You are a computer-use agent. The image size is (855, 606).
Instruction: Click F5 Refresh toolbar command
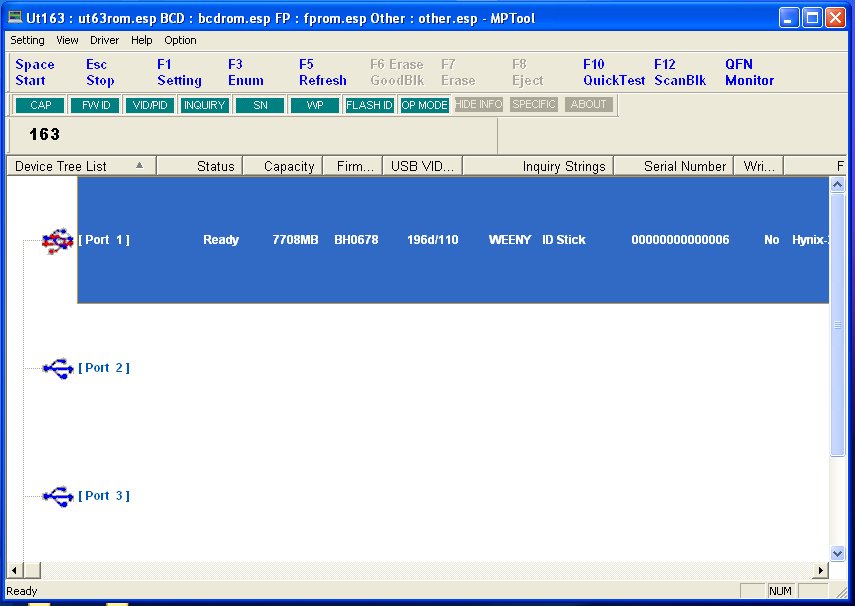(x=323, y=72)
